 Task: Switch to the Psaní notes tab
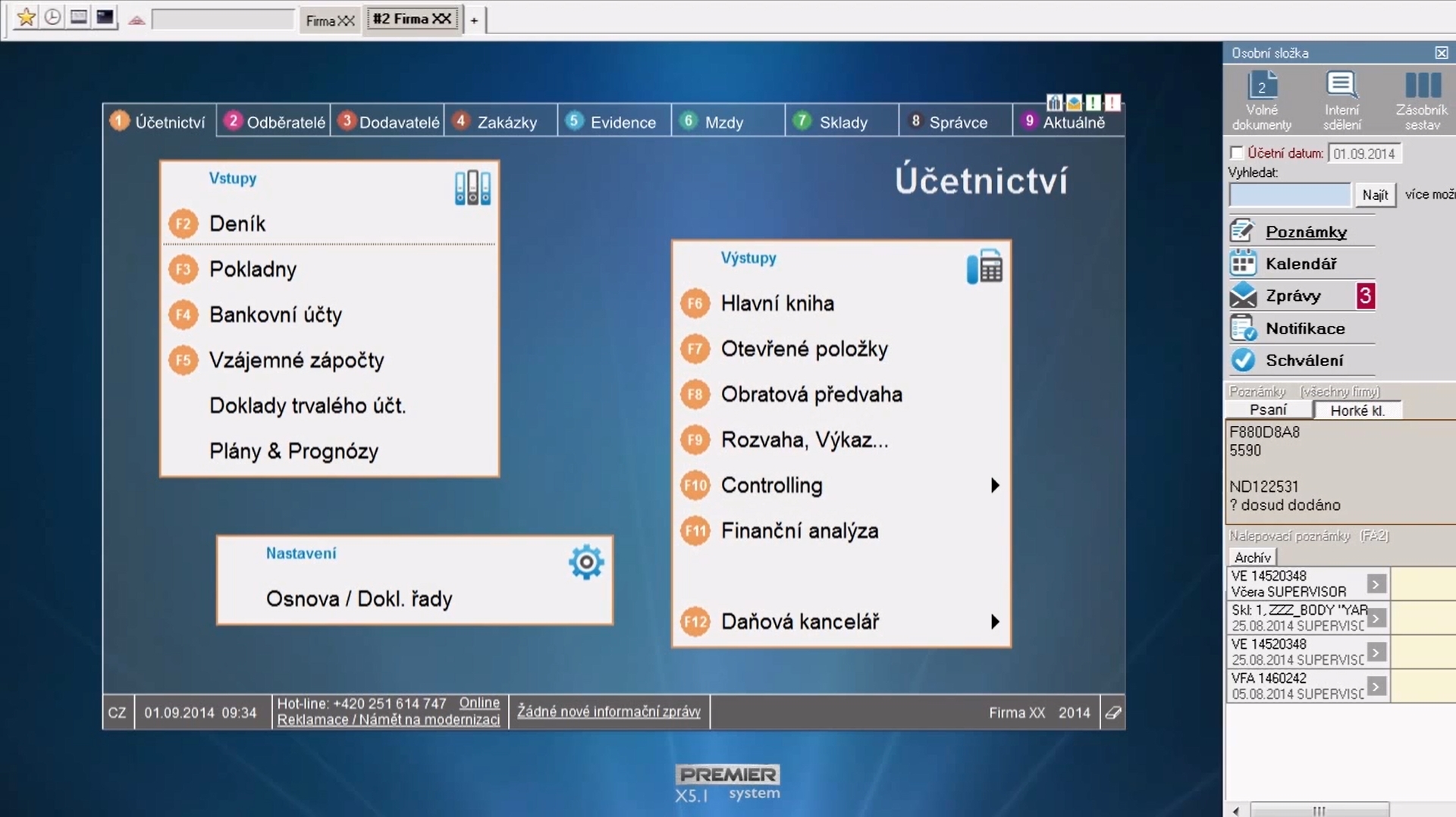(x=1269, y=410)
